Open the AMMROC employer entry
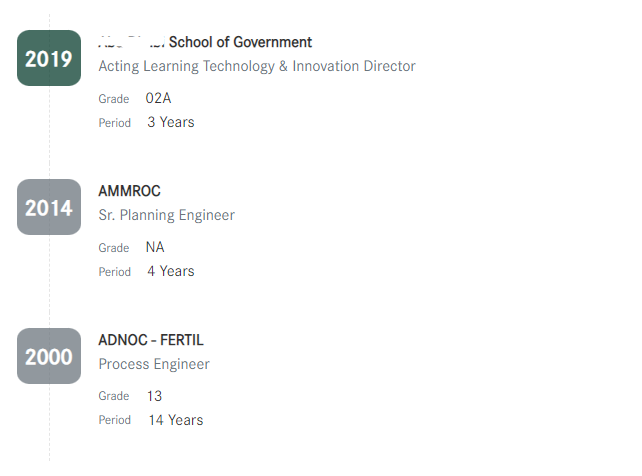Image resolution: width=642 pixels, height=476 pixels. [129, 191]
